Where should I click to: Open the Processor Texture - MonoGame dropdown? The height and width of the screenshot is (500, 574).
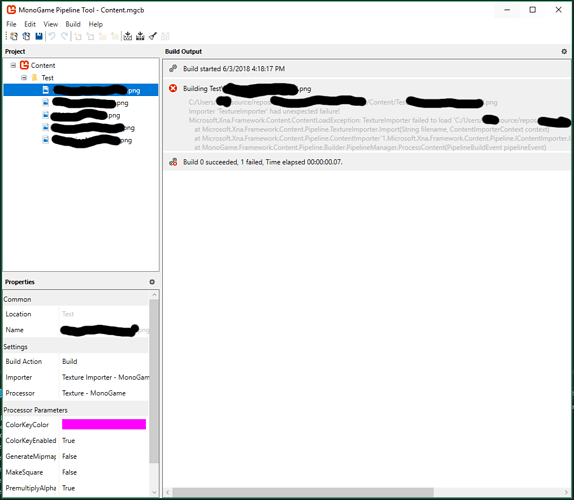point(105,393)
